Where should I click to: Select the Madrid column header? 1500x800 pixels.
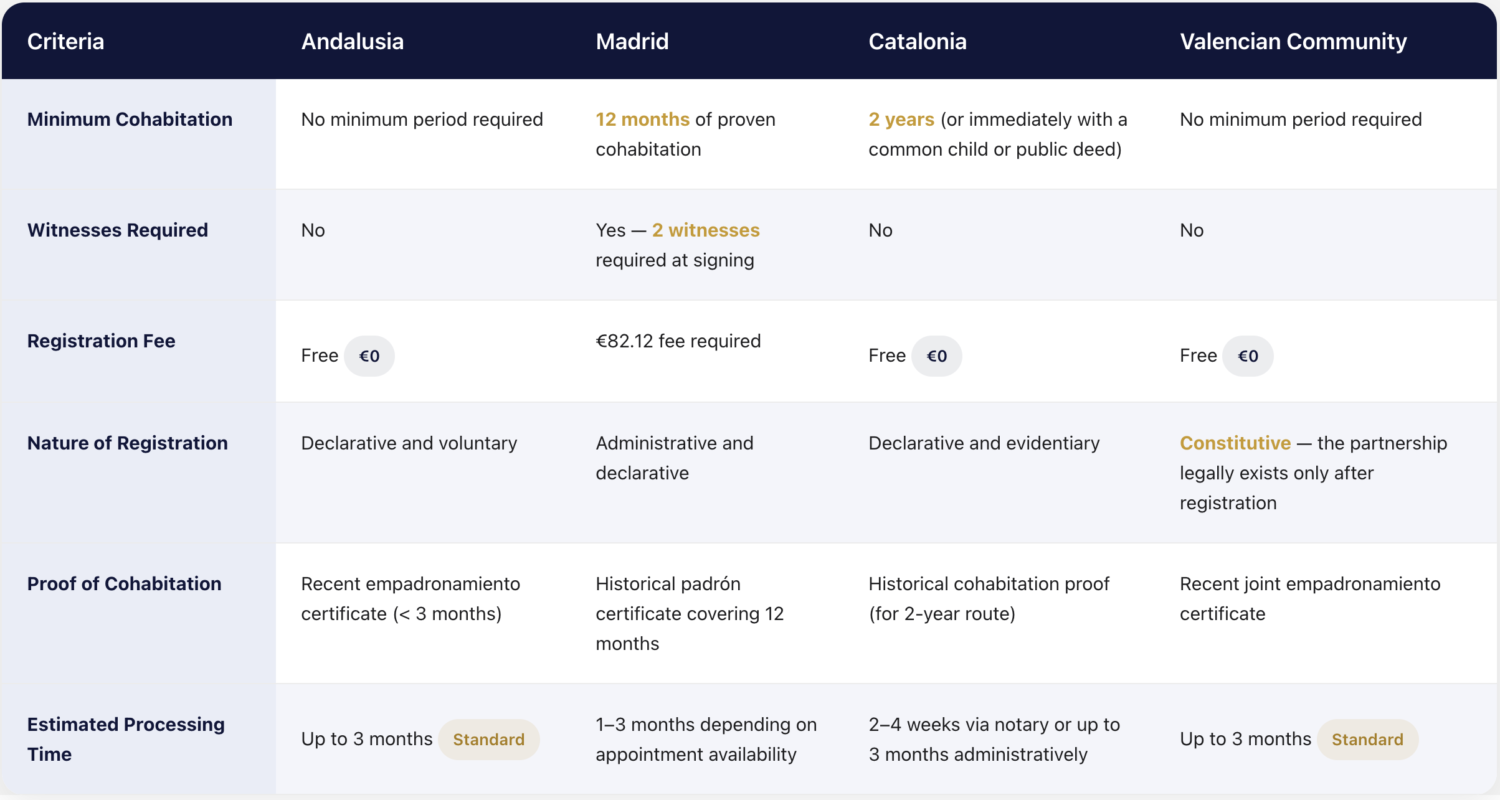[x=632, y=42]
